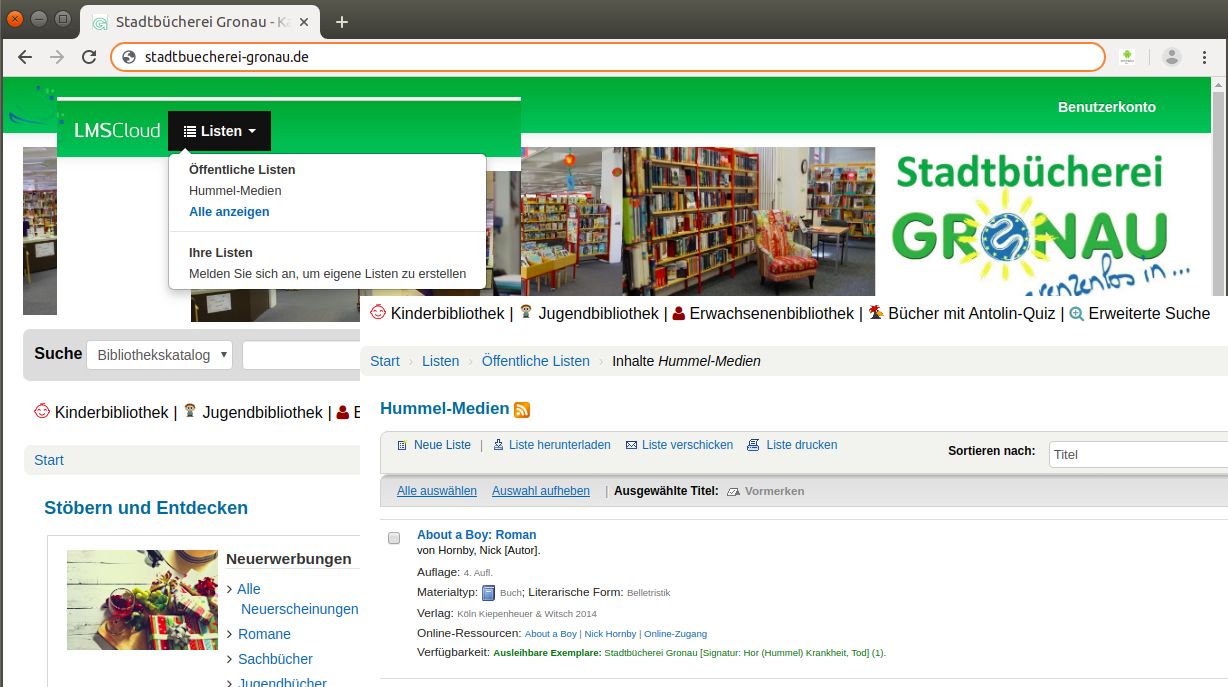Image resolution: width=1228 pixels, height=687 pixels.
Task: Click the Neue Liste page icon
Action: point(402,445)
